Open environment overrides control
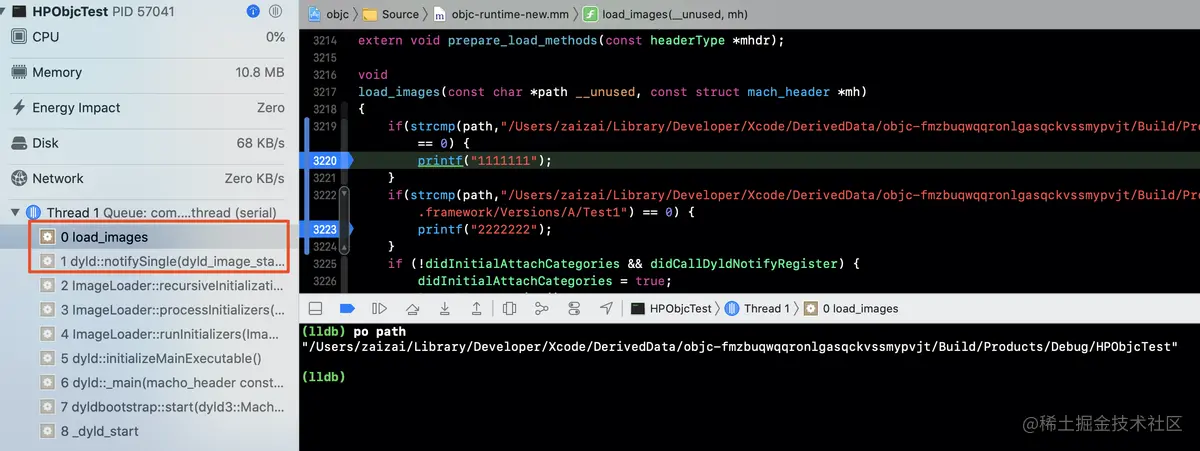Viewport: 1200px width, 451px height. click(573, 308)
